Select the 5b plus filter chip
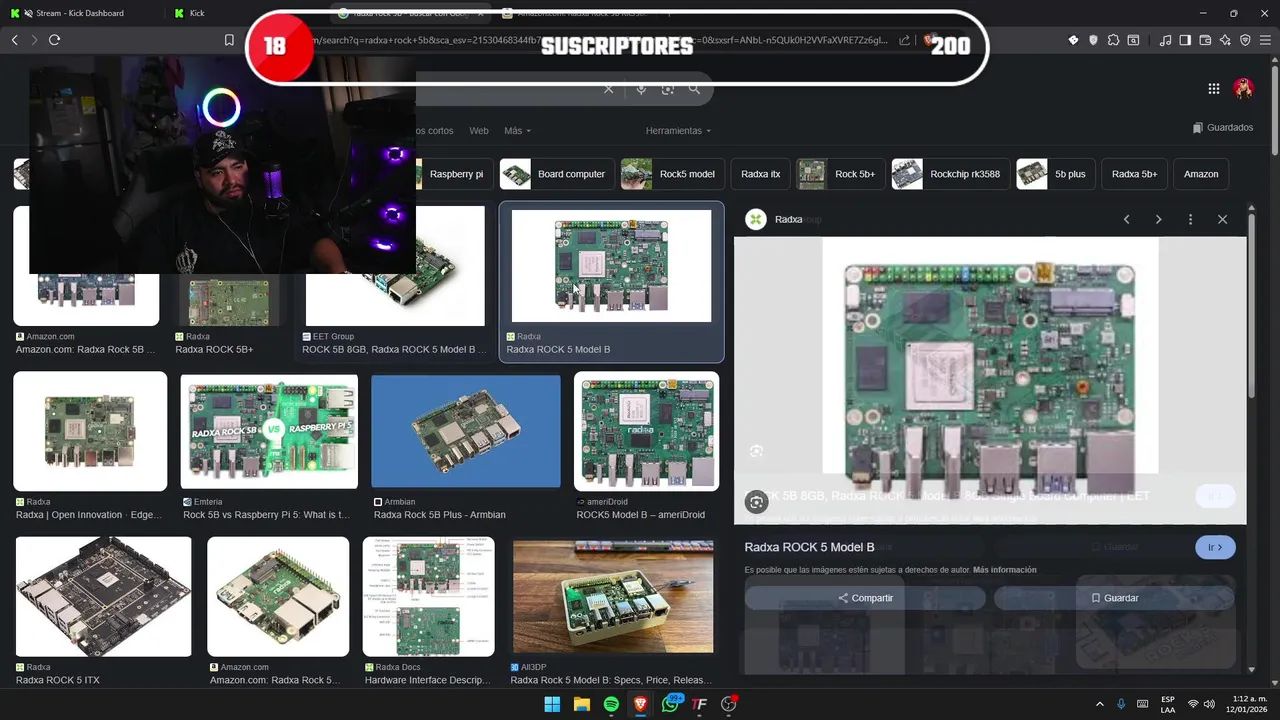1280x720 pixels. (x=1055, y=174)
